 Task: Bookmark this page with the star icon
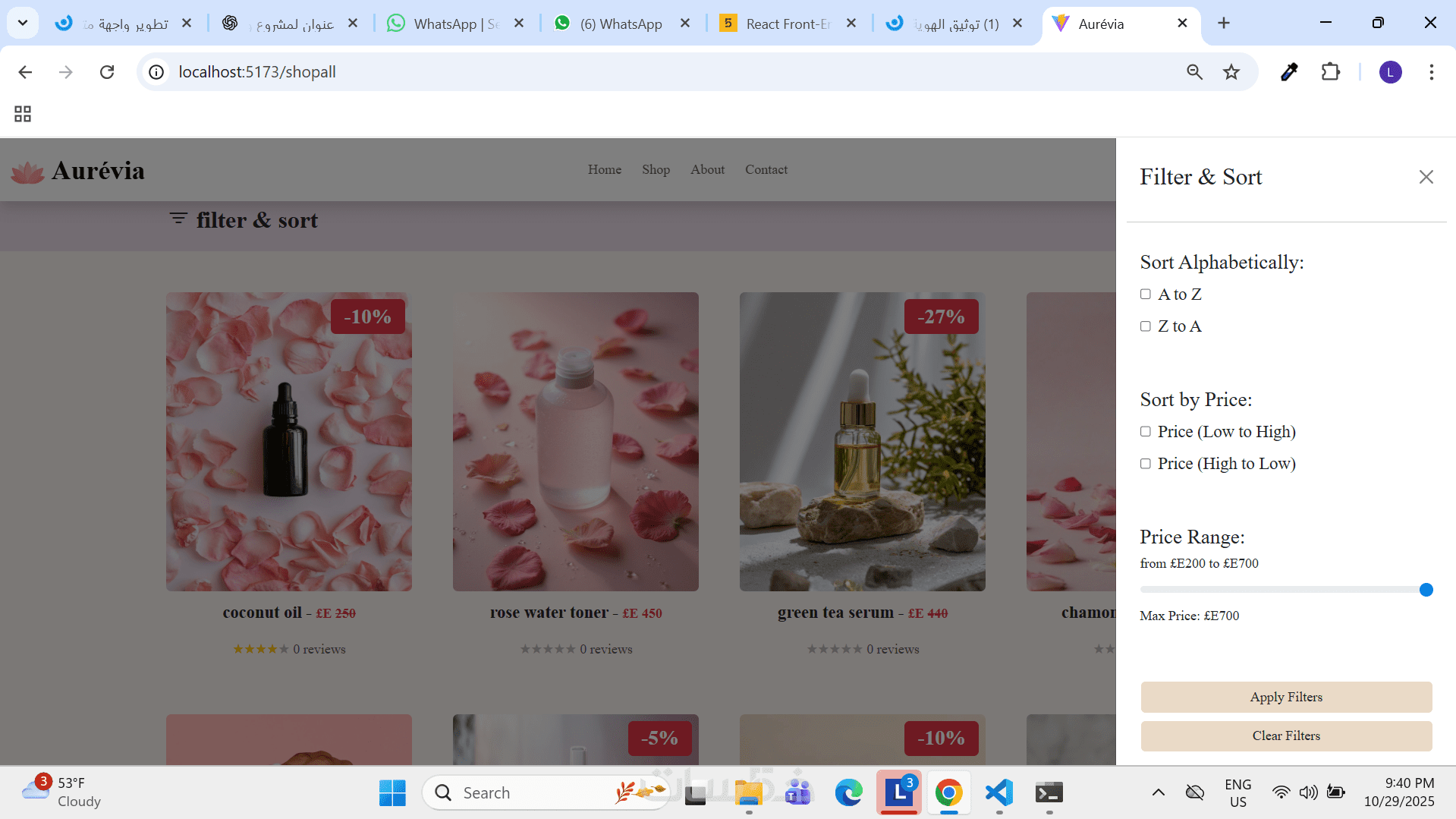click(1231, 72)
